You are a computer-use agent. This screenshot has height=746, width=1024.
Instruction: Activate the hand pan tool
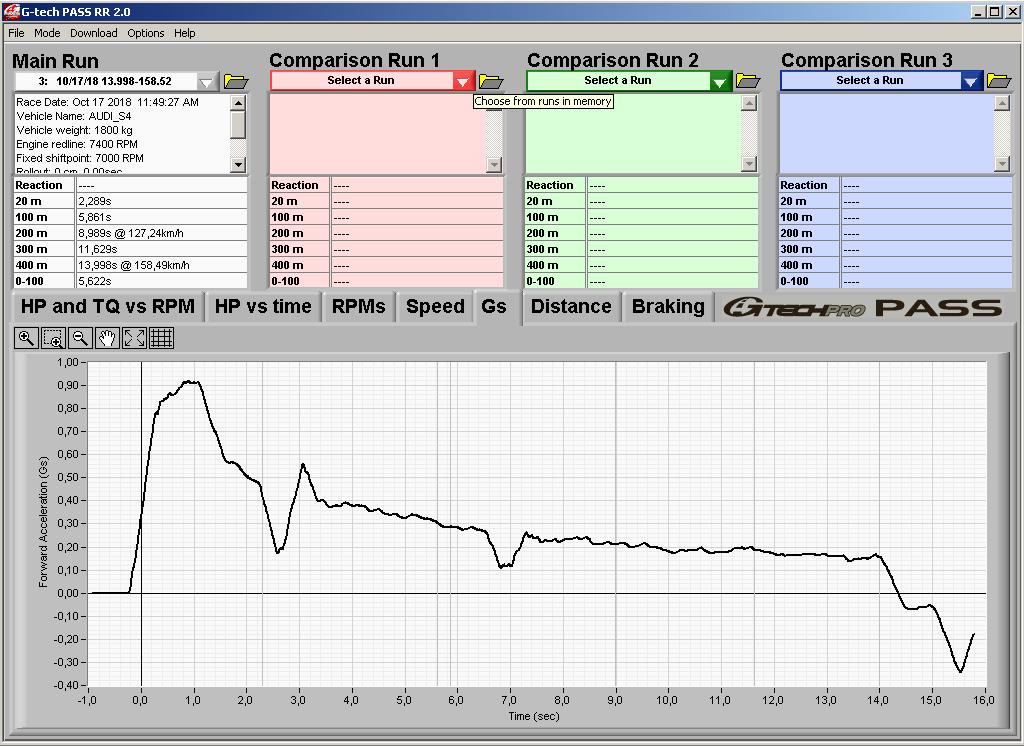click(x=107, y=338)
